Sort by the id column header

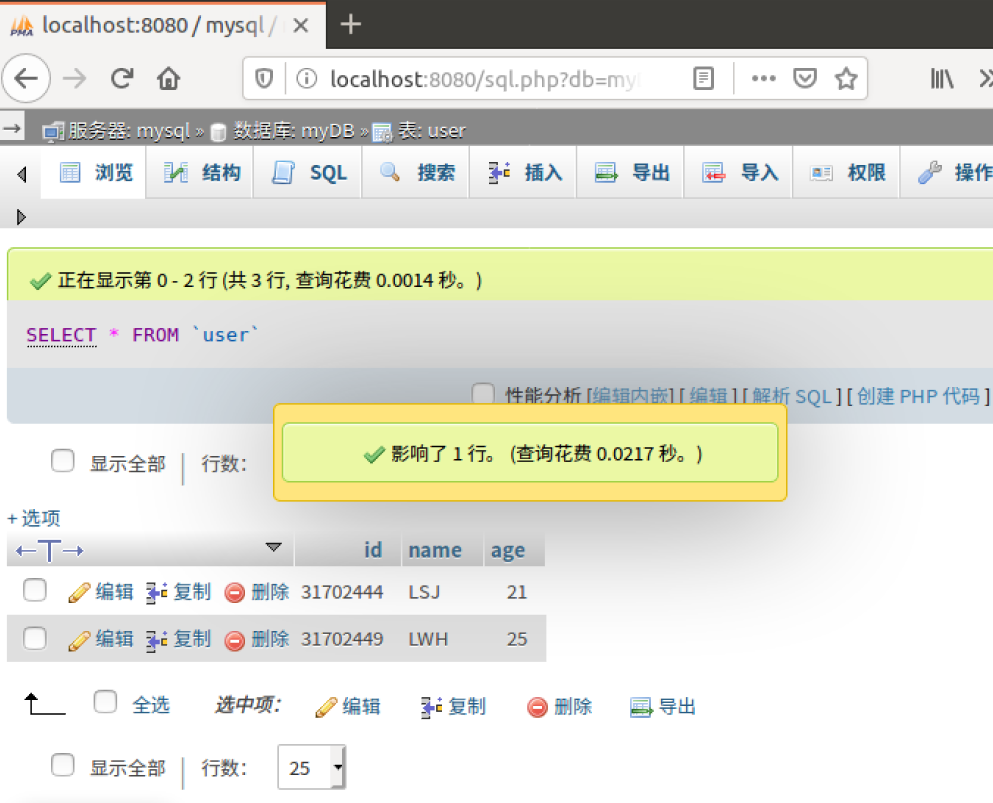pos(373,550)
